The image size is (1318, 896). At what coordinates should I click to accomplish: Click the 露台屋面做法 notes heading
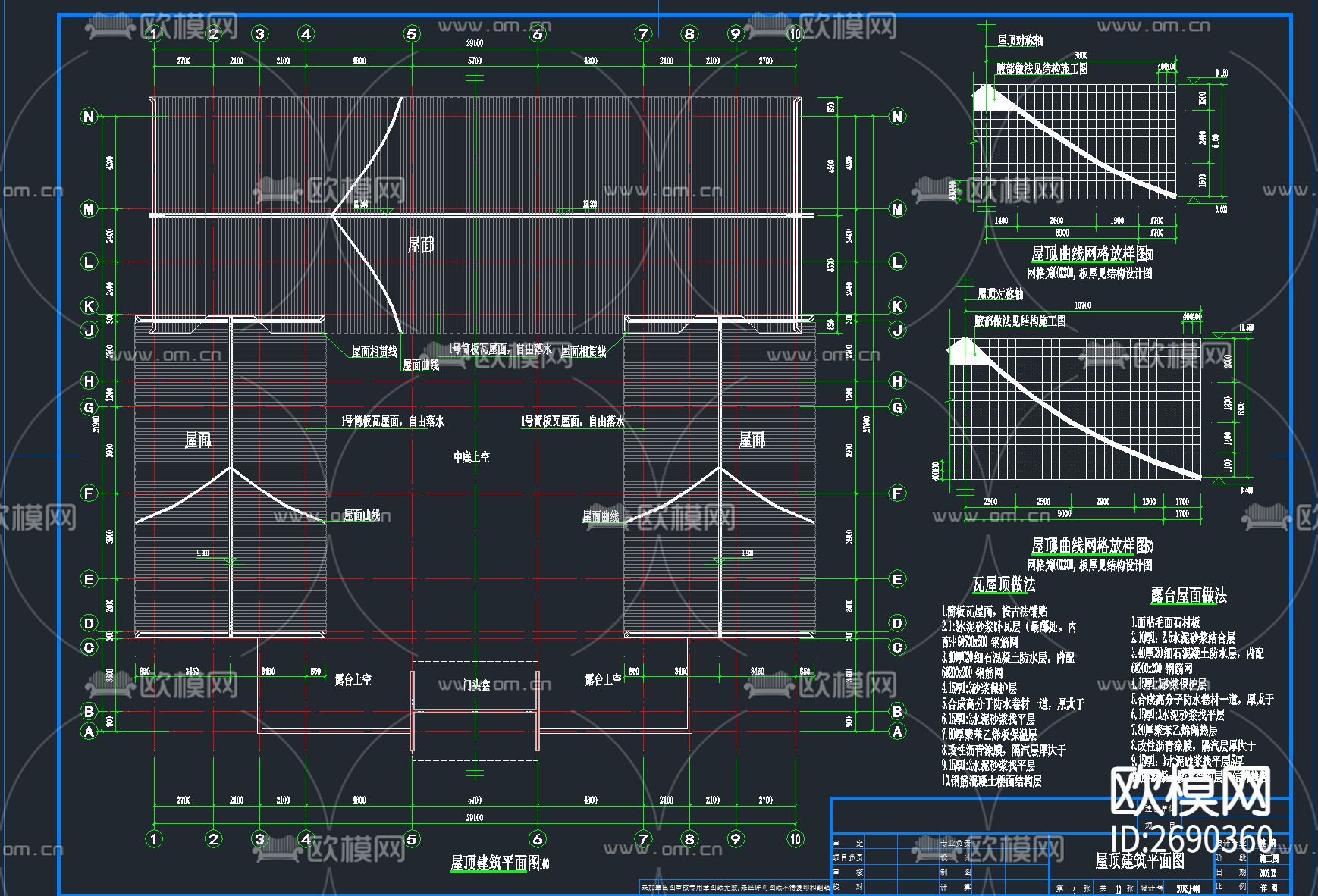(1188, 595)
